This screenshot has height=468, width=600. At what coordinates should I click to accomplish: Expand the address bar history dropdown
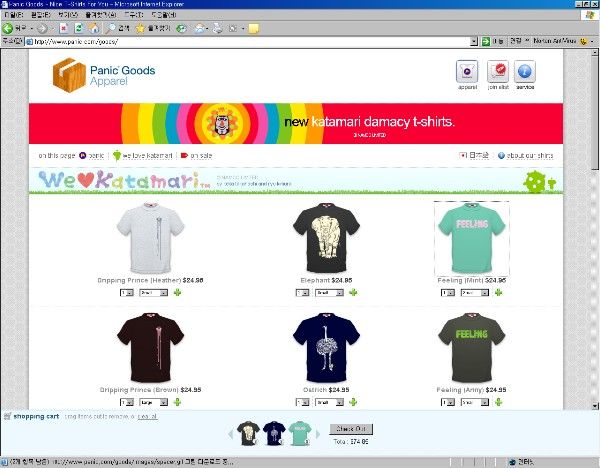474,41
